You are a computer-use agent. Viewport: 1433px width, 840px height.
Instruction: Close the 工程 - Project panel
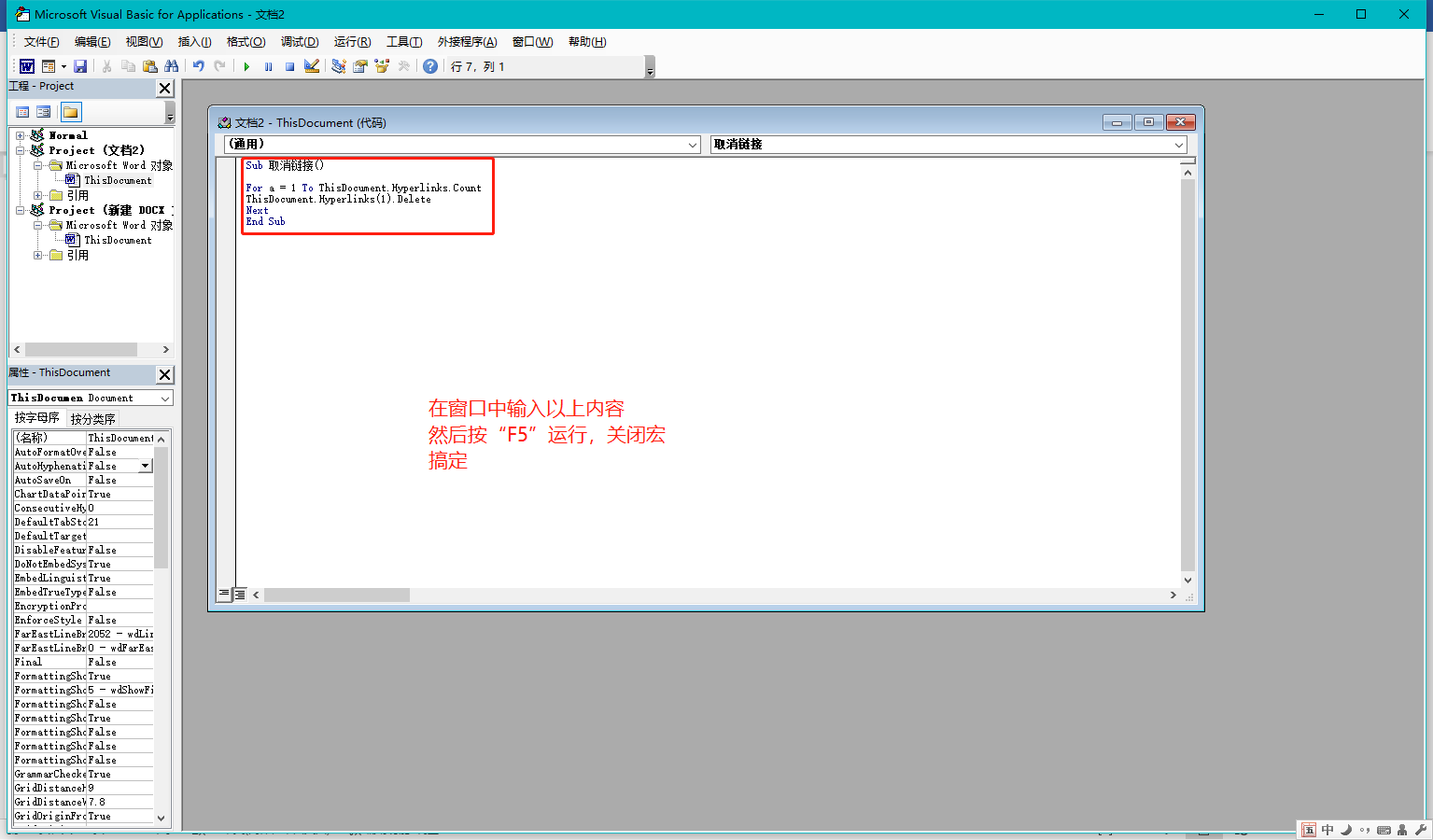click(164, 88)
